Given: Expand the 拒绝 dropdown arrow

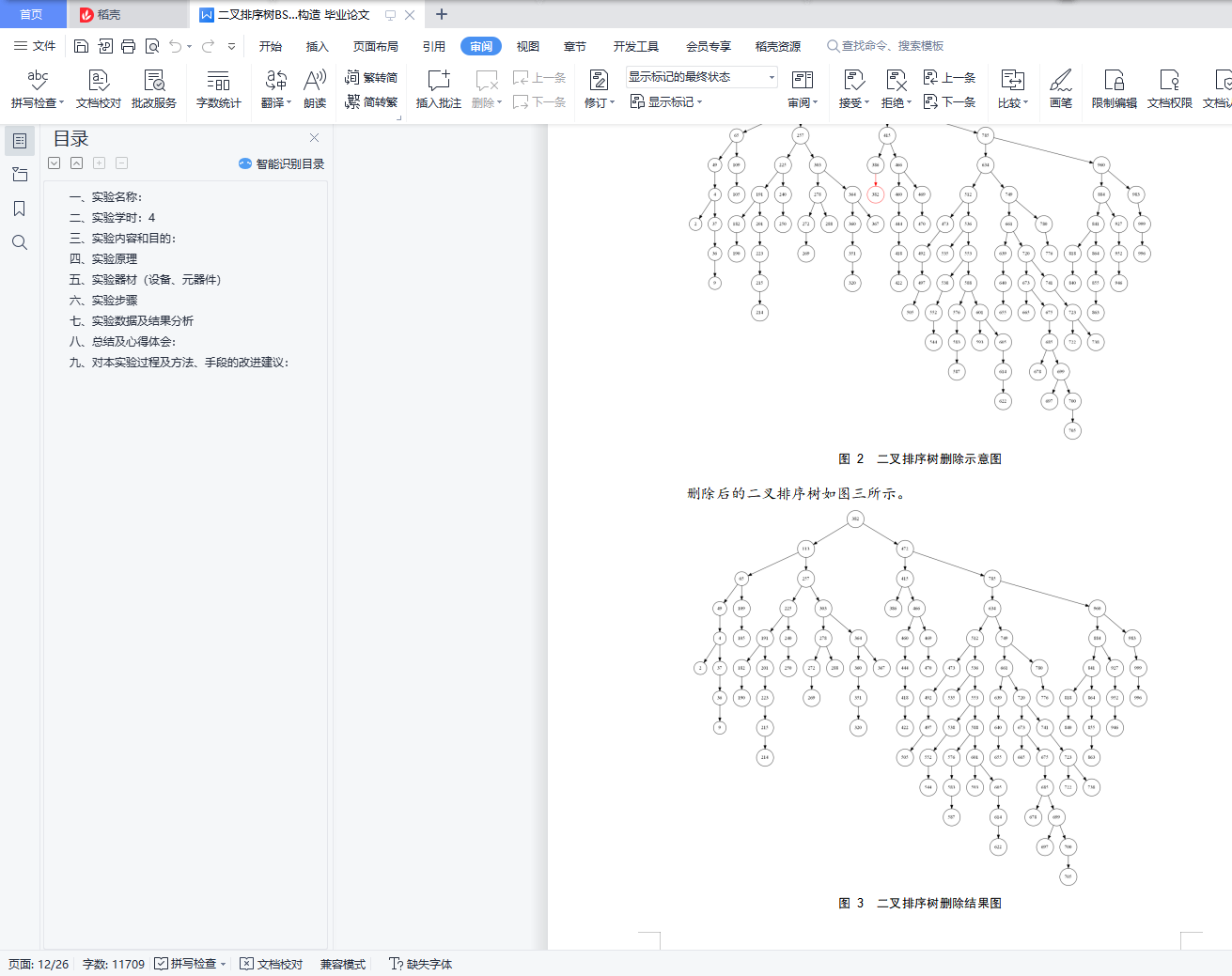Looking at the screenshot, I should tap(910, 103).
